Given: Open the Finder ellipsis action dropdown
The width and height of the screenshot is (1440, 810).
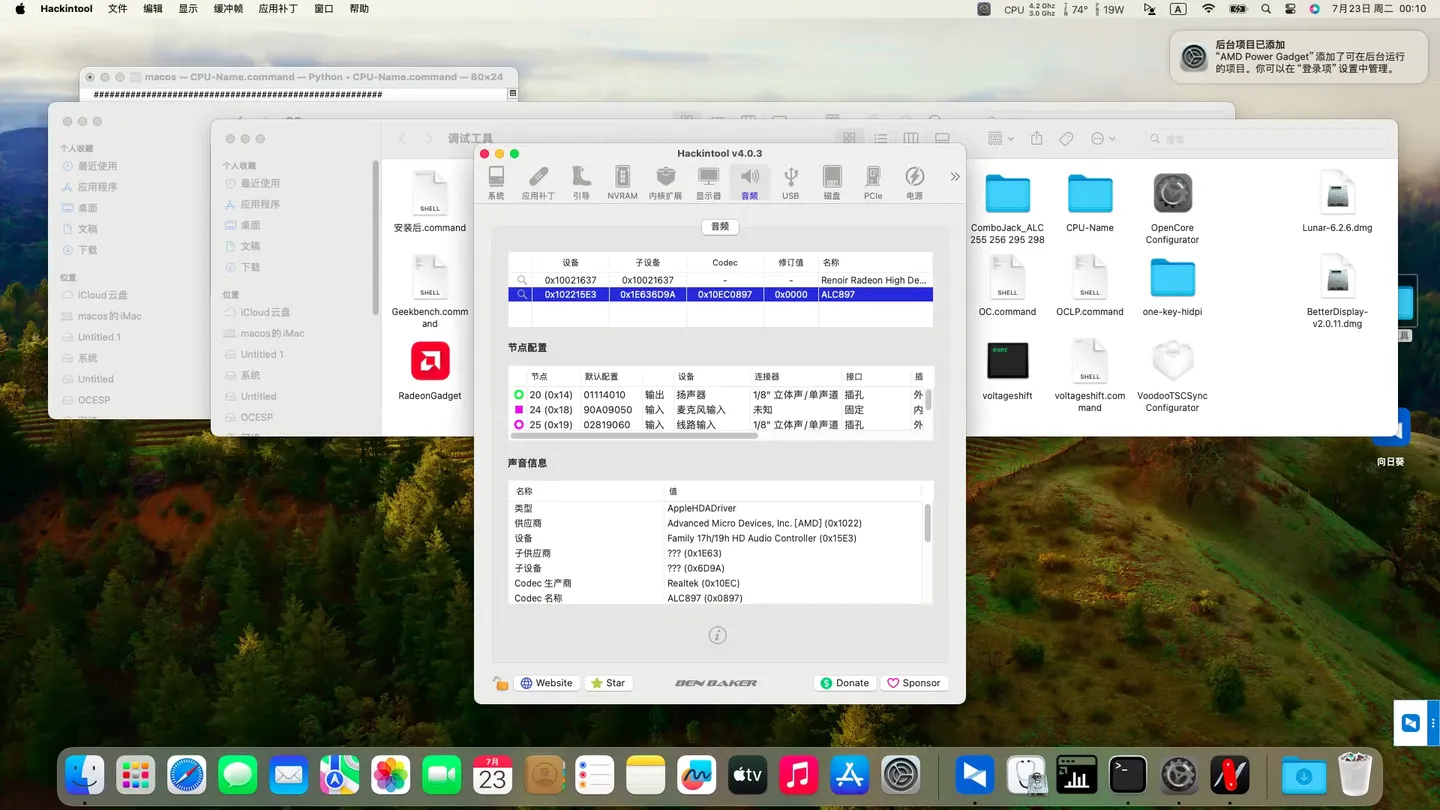Looking at the screenshot, I should (x=1103, y=138).
